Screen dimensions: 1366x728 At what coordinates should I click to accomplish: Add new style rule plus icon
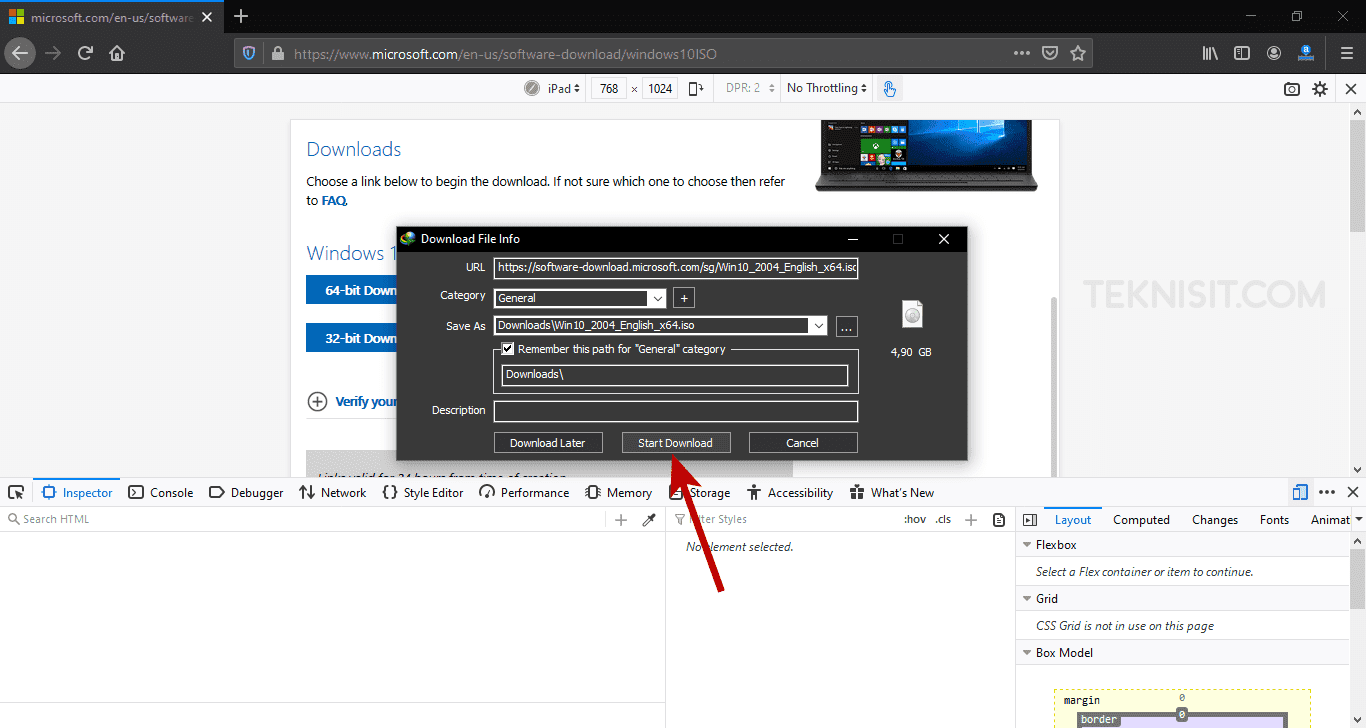point(970,520)
